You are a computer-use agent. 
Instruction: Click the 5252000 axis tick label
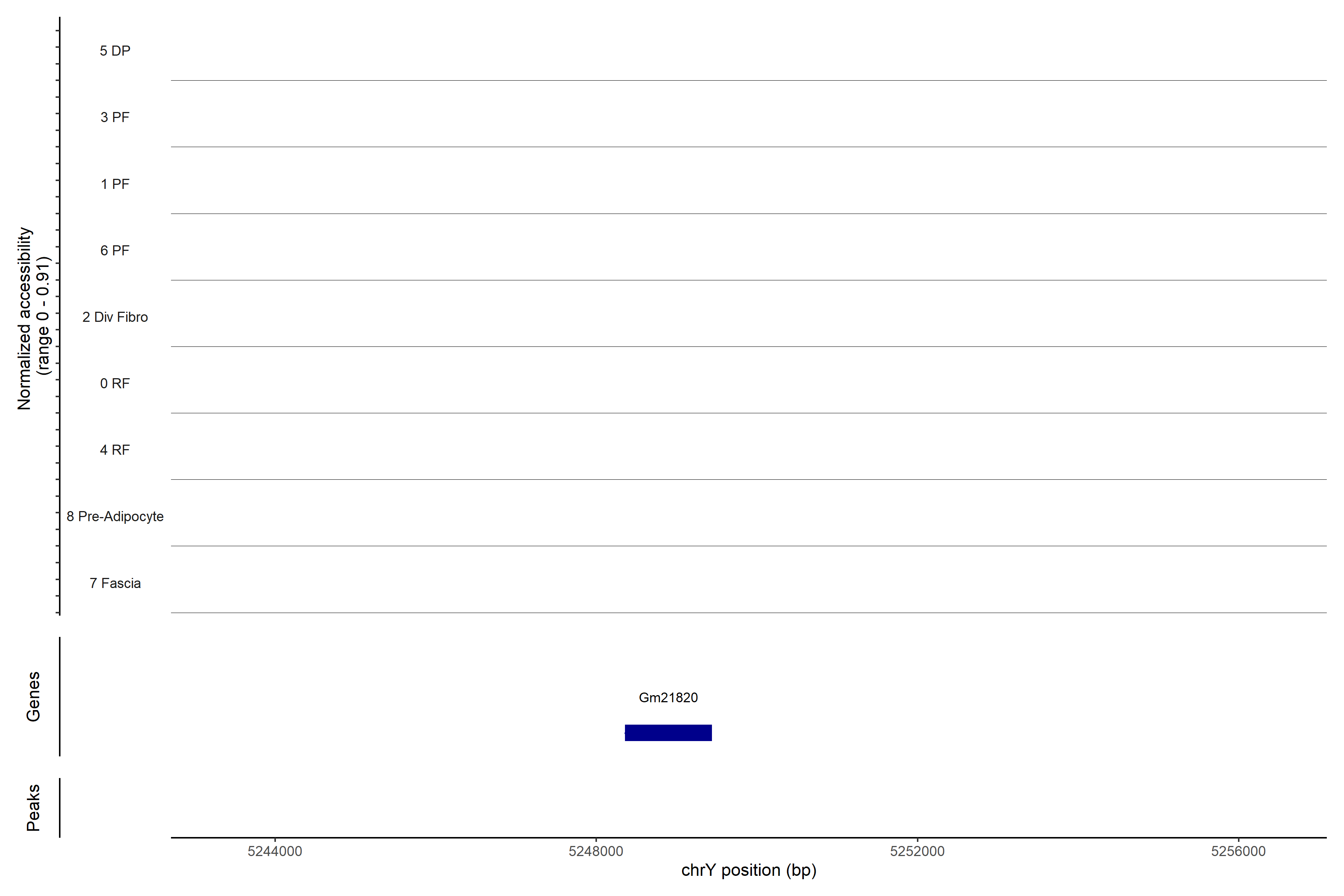(917, 851)
